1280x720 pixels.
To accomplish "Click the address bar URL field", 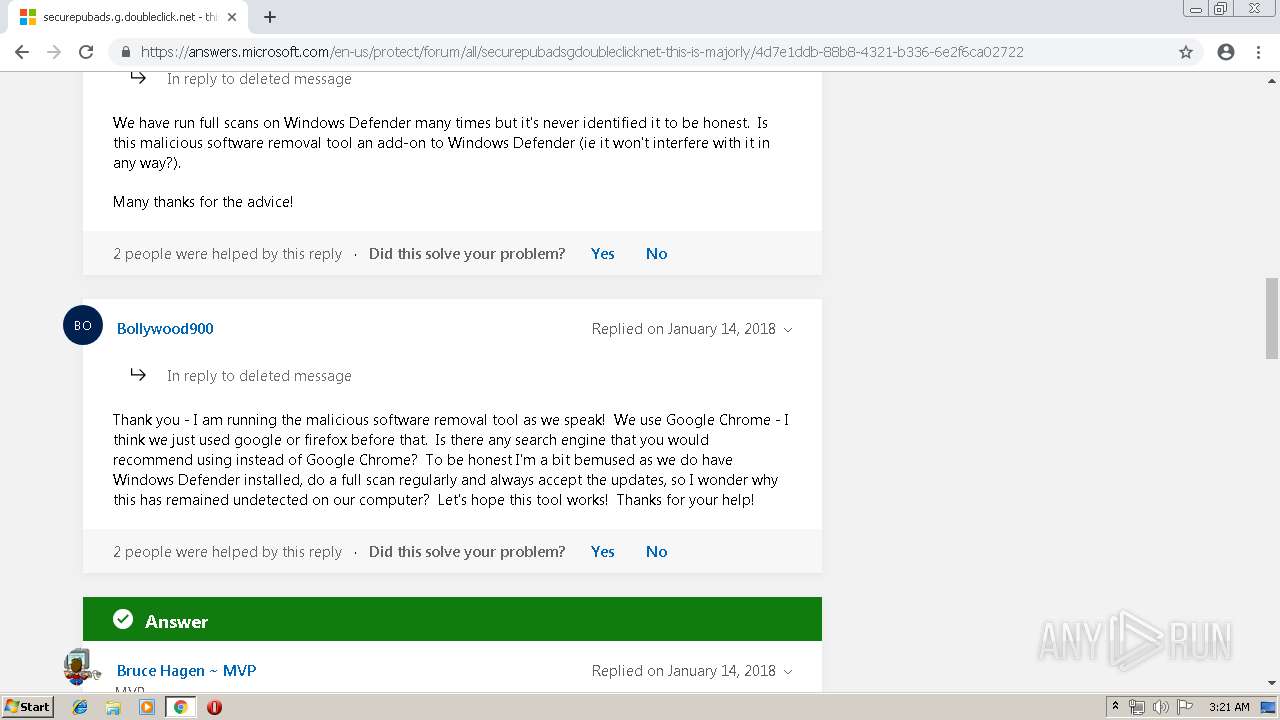I will 580,52.
